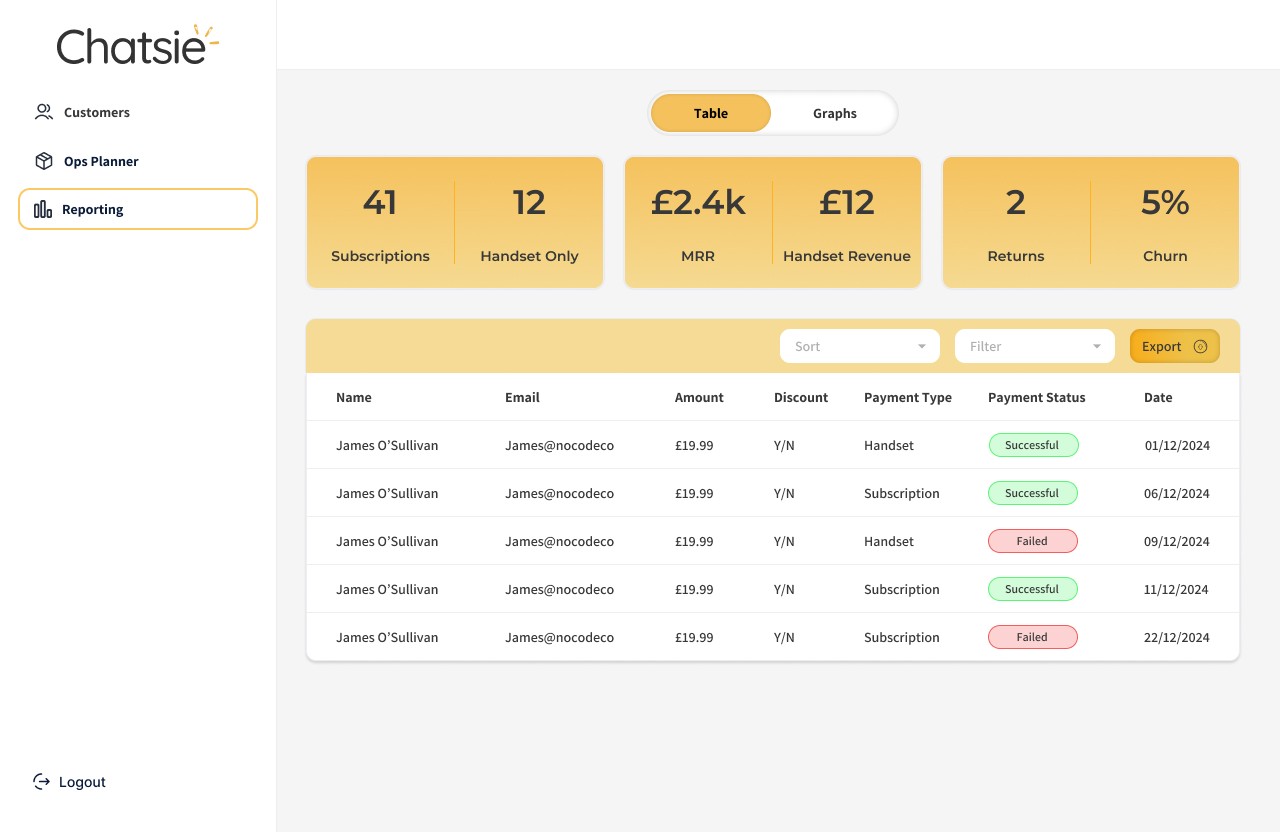Click date 09/12/2024 in the table

coord(1177,541)
